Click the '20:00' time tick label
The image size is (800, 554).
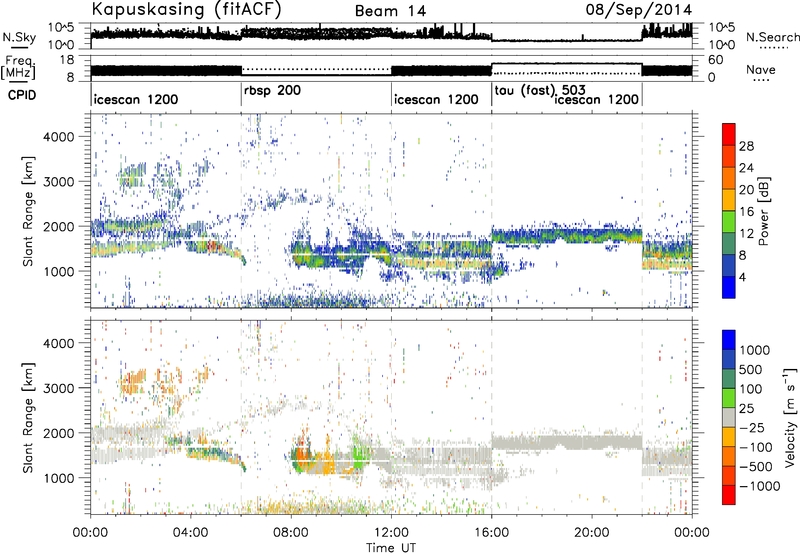[592, 533]
